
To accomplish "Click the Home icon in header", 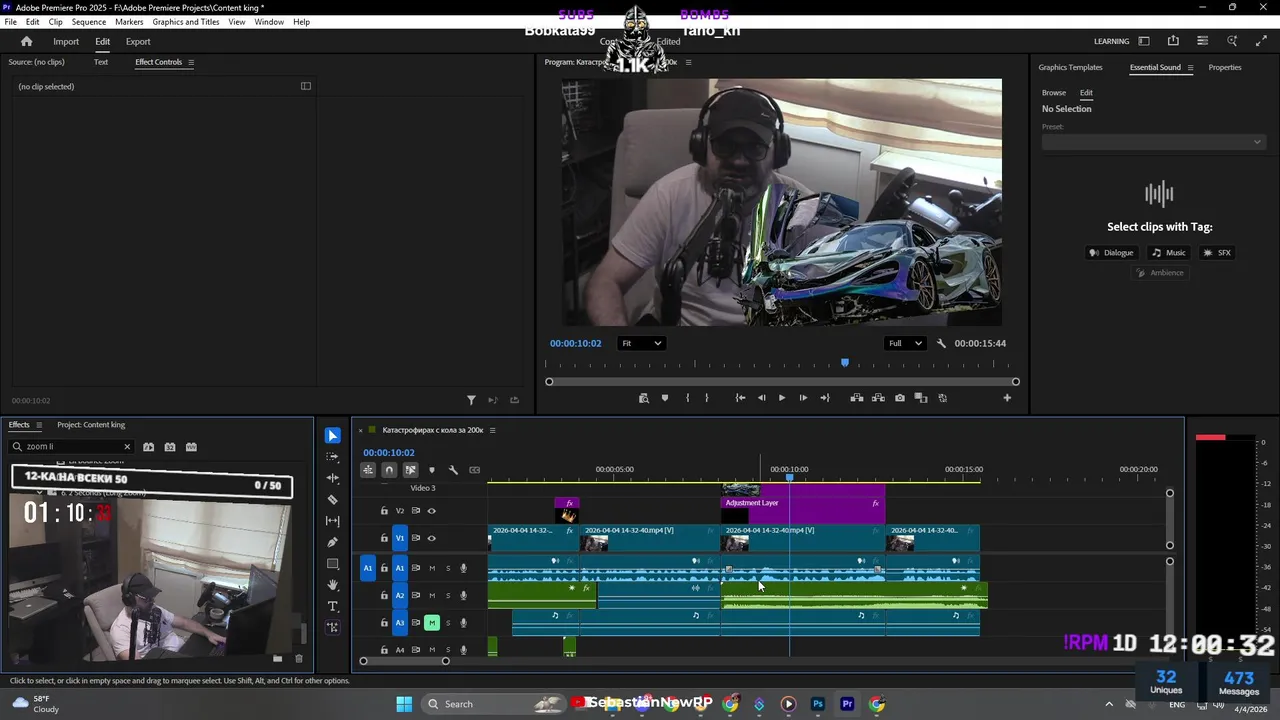I will pos(27,41).
